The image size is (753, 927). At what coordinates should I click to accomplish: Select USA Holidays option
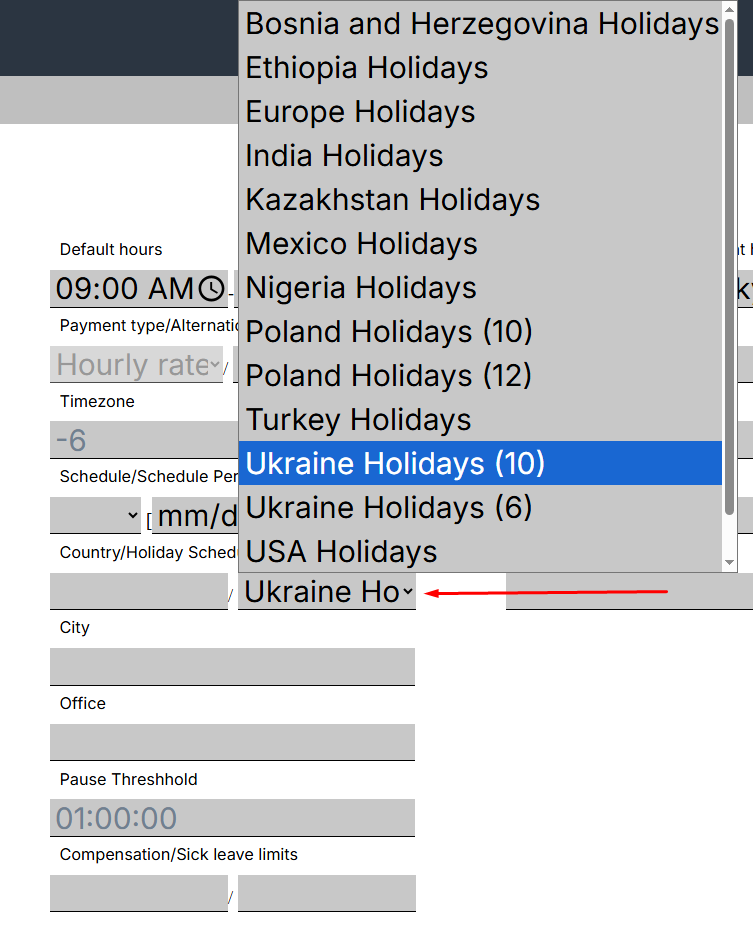point(341,552)
